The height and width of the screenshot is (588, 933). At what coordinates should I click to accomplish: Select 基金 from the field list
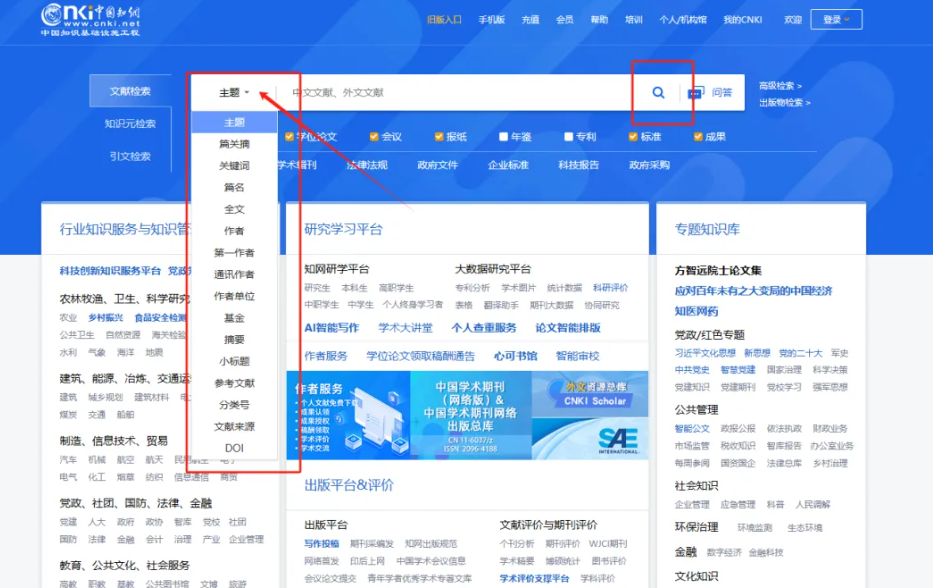[x=234, y=318]
